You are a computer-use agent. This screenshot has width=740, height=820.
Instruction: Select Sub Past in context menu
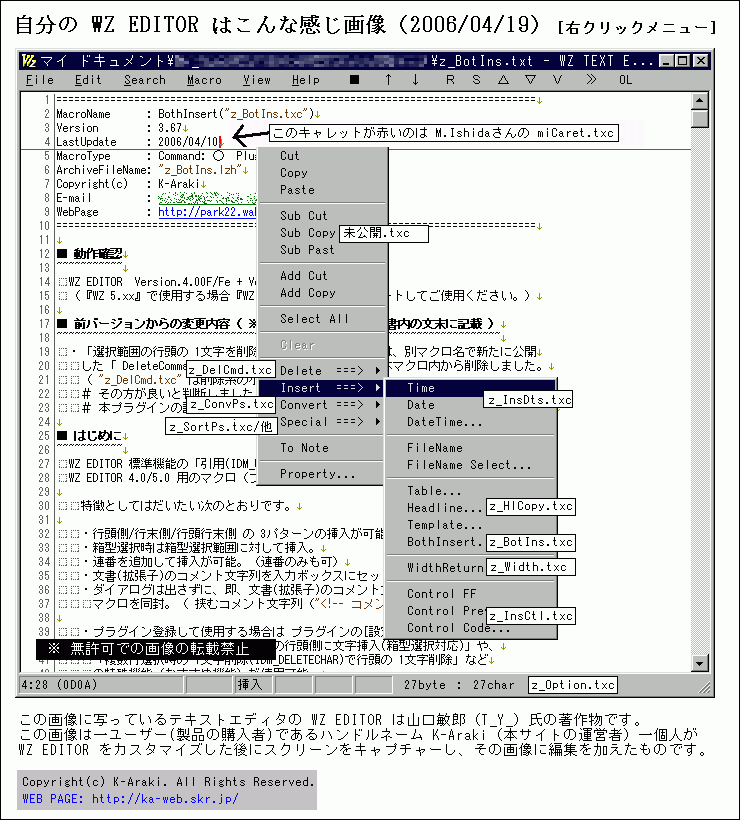(323, 250)
